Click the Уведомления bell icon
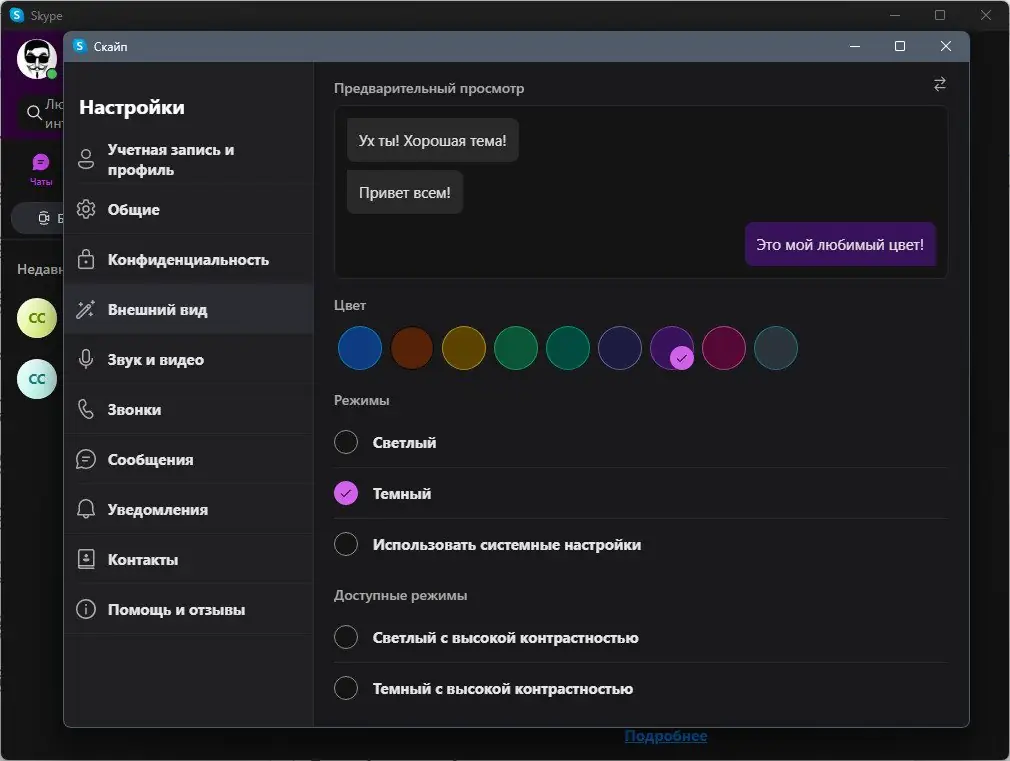1010x761 pixels. click(x=87, y=509)
